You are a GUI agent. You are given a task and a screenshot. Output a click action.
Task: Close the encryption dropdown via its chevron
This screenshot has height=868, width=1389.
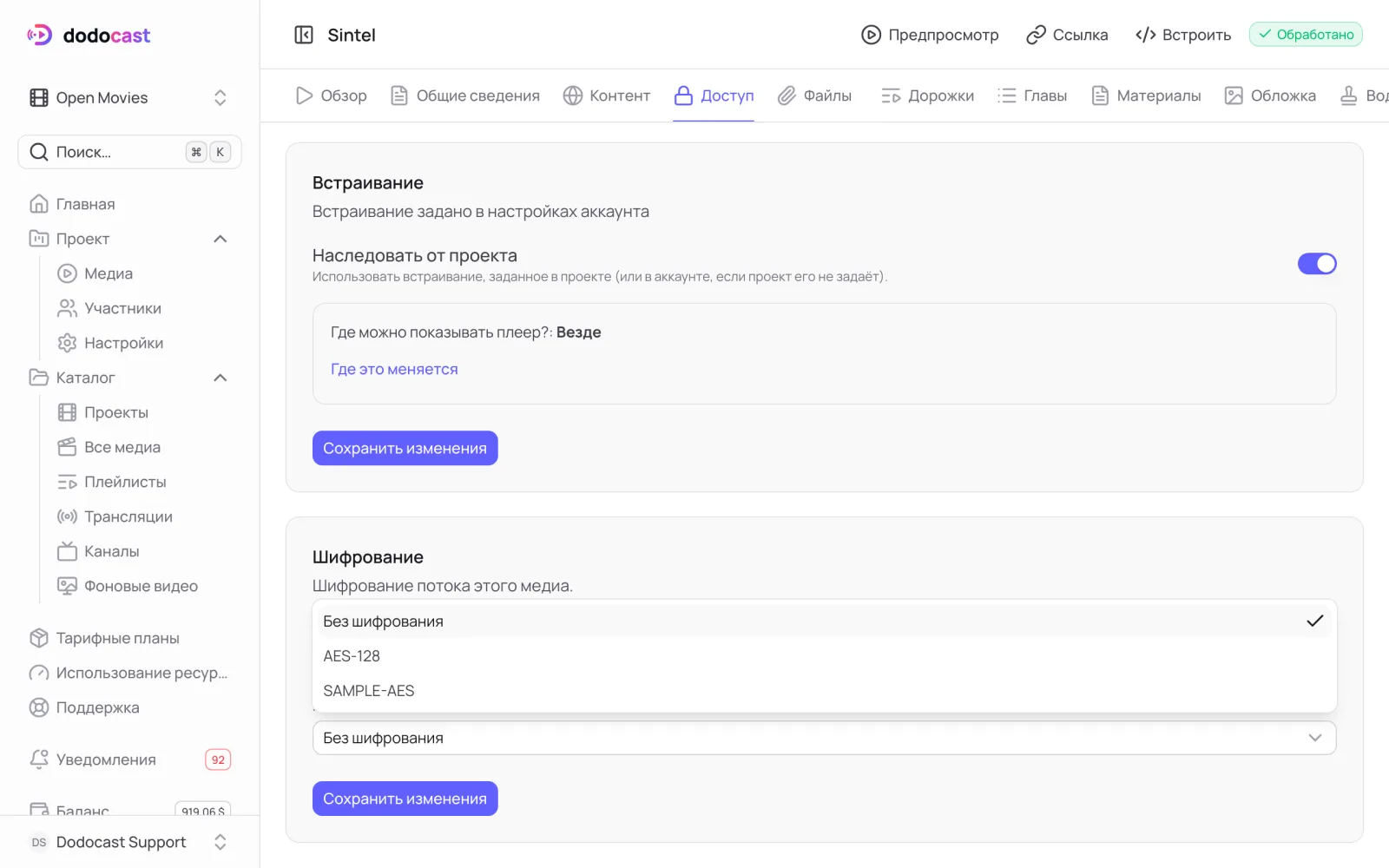click(1315, 738)
